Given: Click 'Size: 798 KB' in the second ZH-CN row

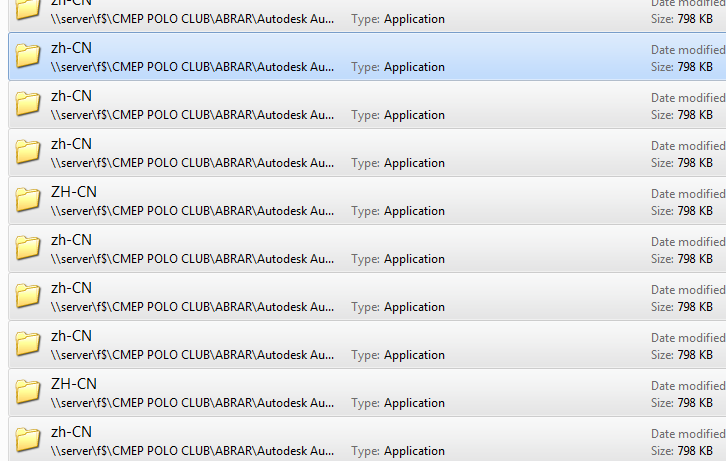Looking at the screenshot, I should click(682, 403).
